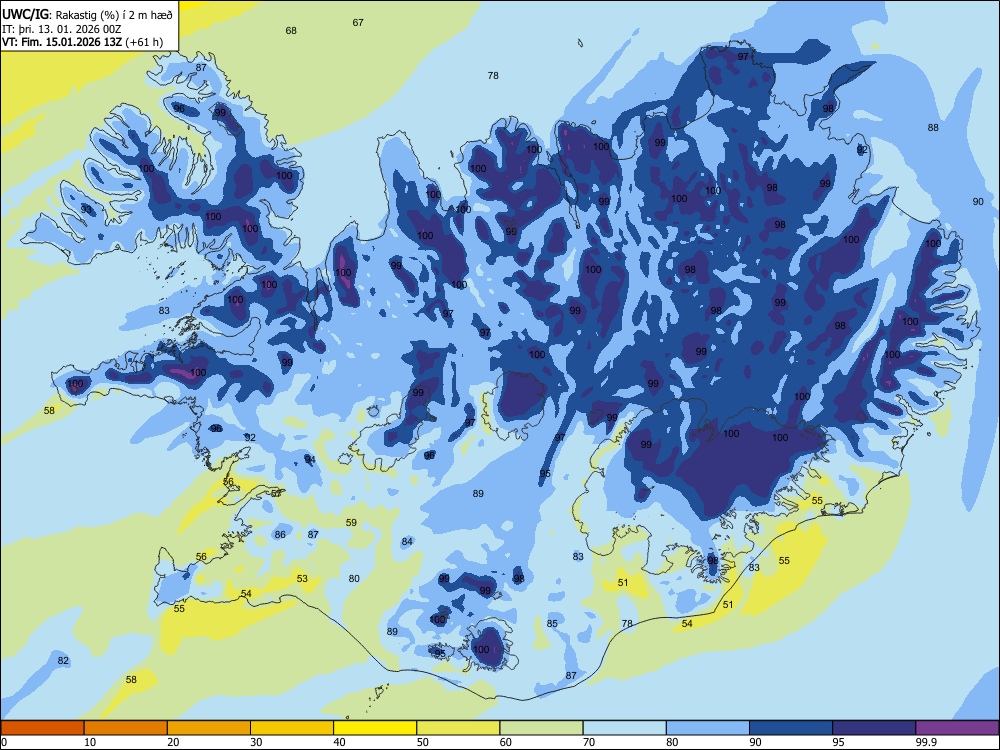1000x750 pixels.
Task: Click the humidity value '68' on the map
Action: tap(291, 31)
